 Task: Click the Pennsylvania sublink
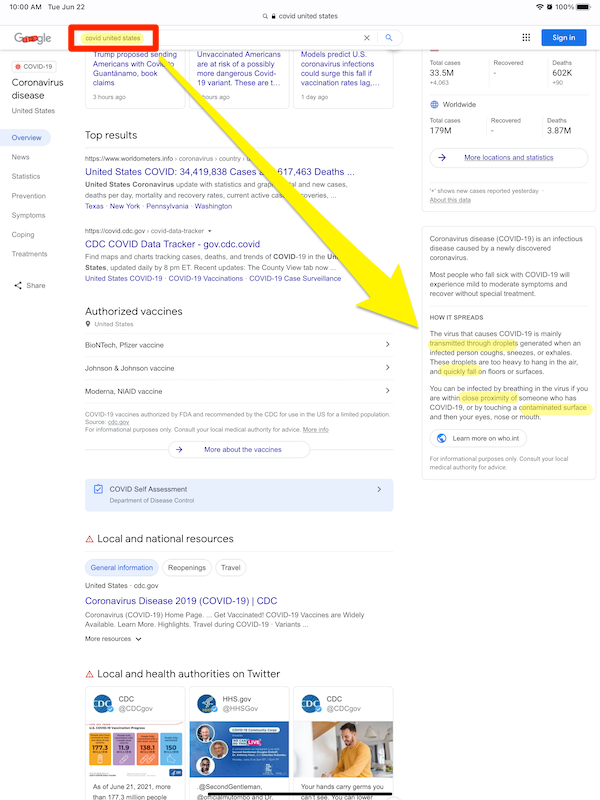167,206
